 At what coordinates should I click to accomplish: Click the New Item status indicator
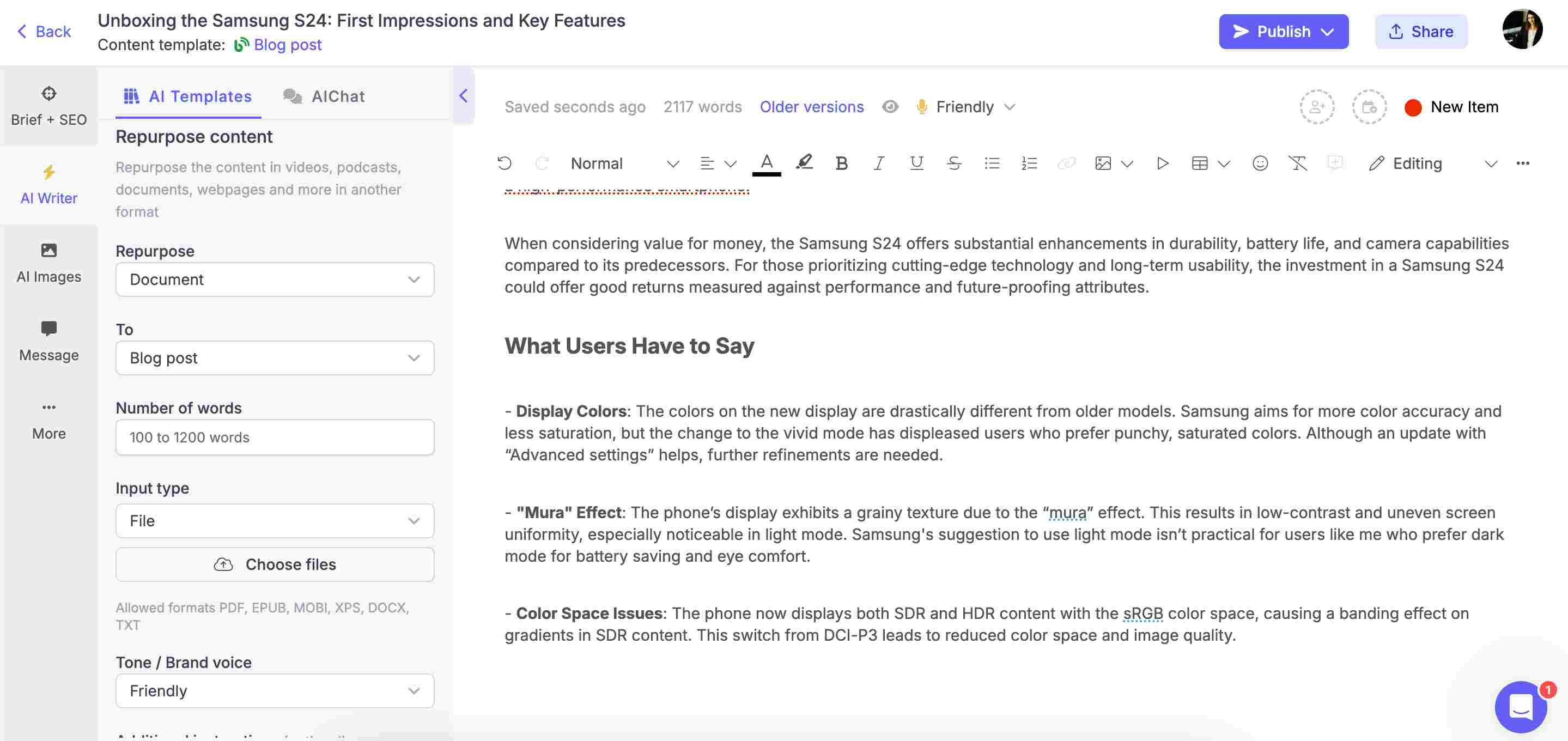tap(1451, 107)
